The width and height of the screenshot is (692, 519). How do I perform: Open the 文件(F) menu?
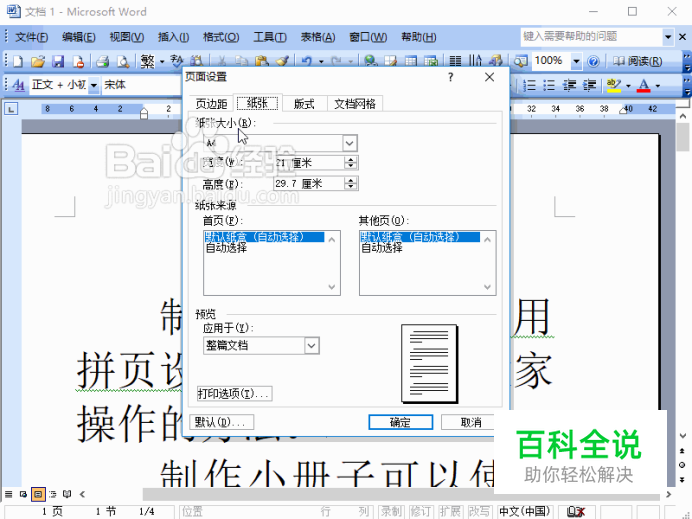click(31, 37)
